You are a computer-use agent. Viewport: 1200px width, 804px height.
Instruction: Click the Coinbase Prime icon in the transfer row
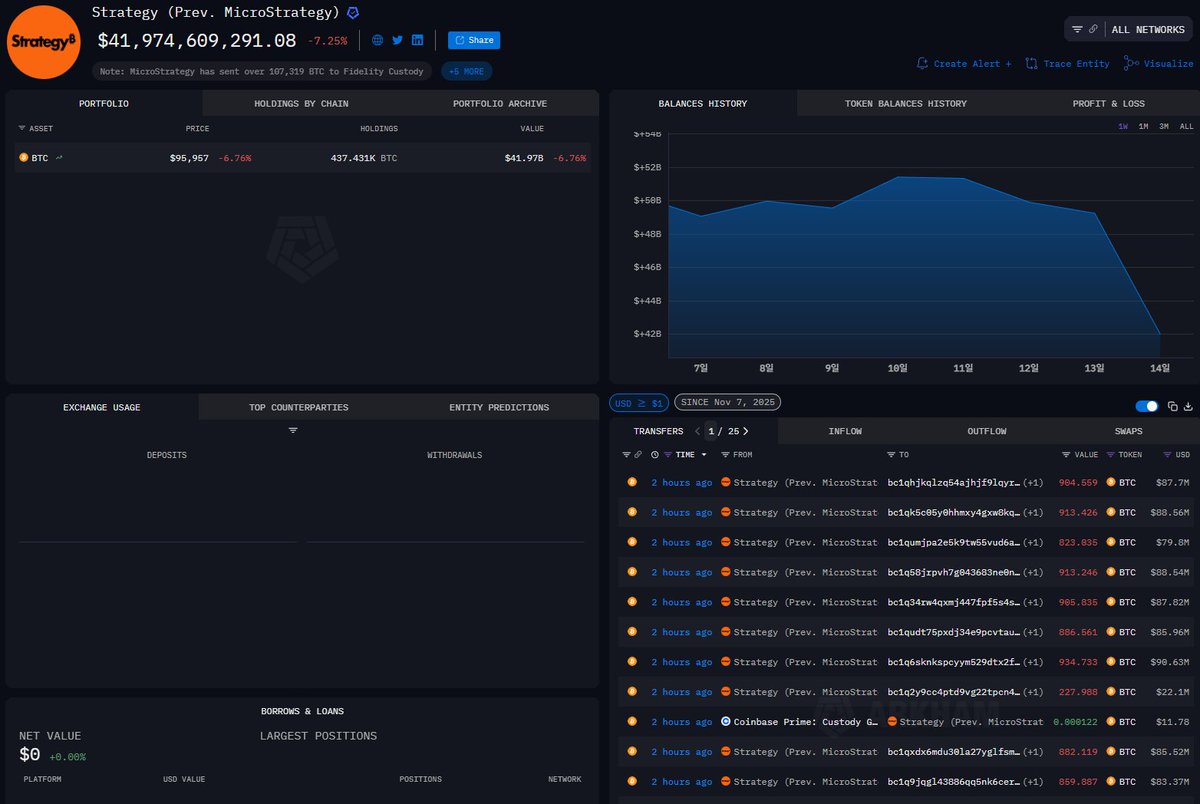click(x=726, y=721)
